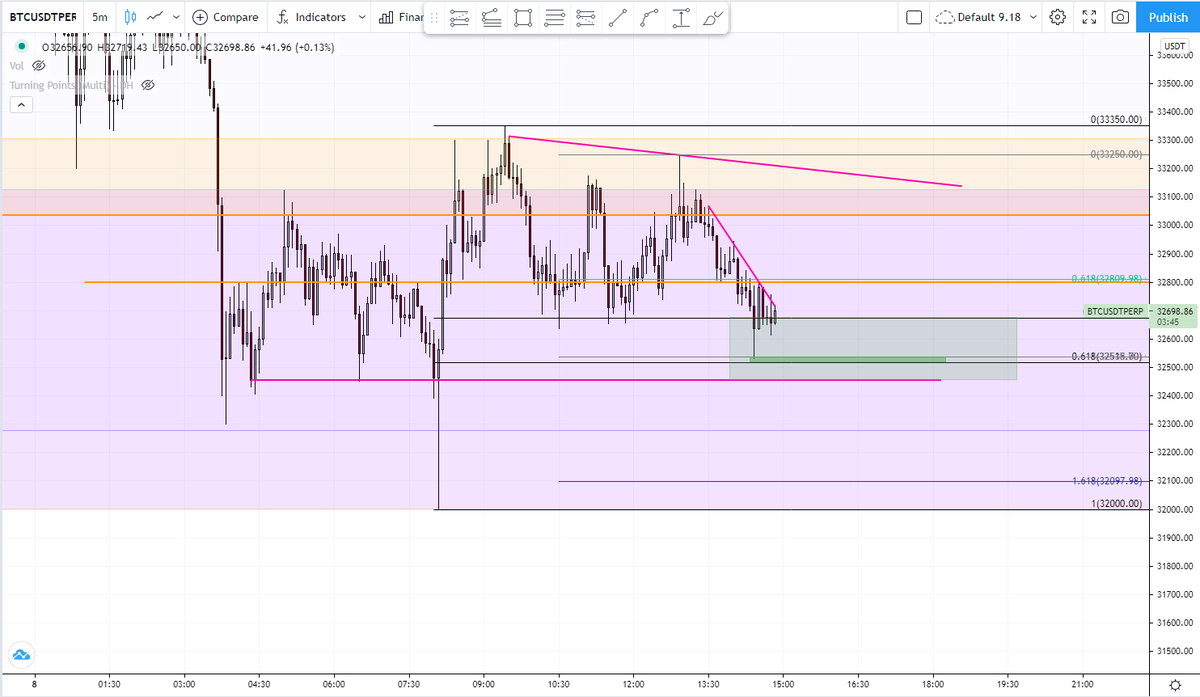
Task: Click the 1.618(32097.98) fib label
Action: click(x=1107, y=481)
